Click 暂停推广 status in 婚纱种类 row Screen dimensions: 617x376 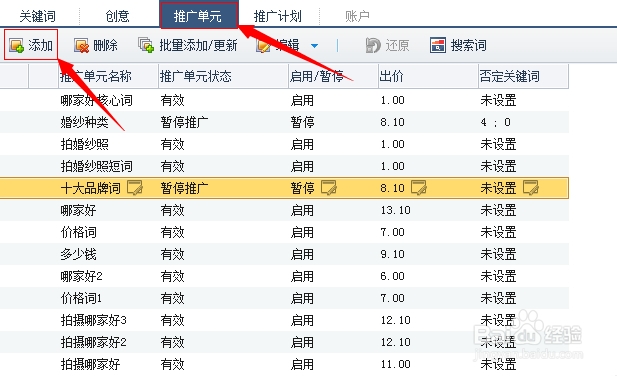click(185, 122)
